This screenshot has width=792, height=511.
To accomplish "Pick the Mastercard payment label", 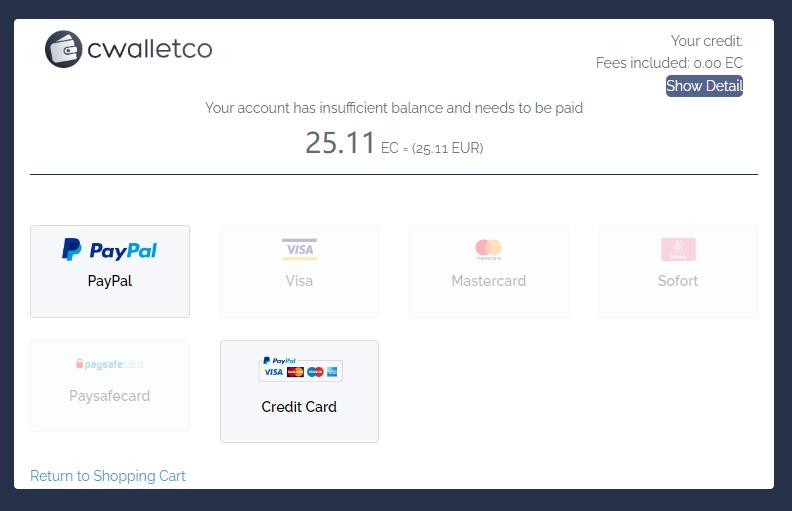I will (488, 281).
